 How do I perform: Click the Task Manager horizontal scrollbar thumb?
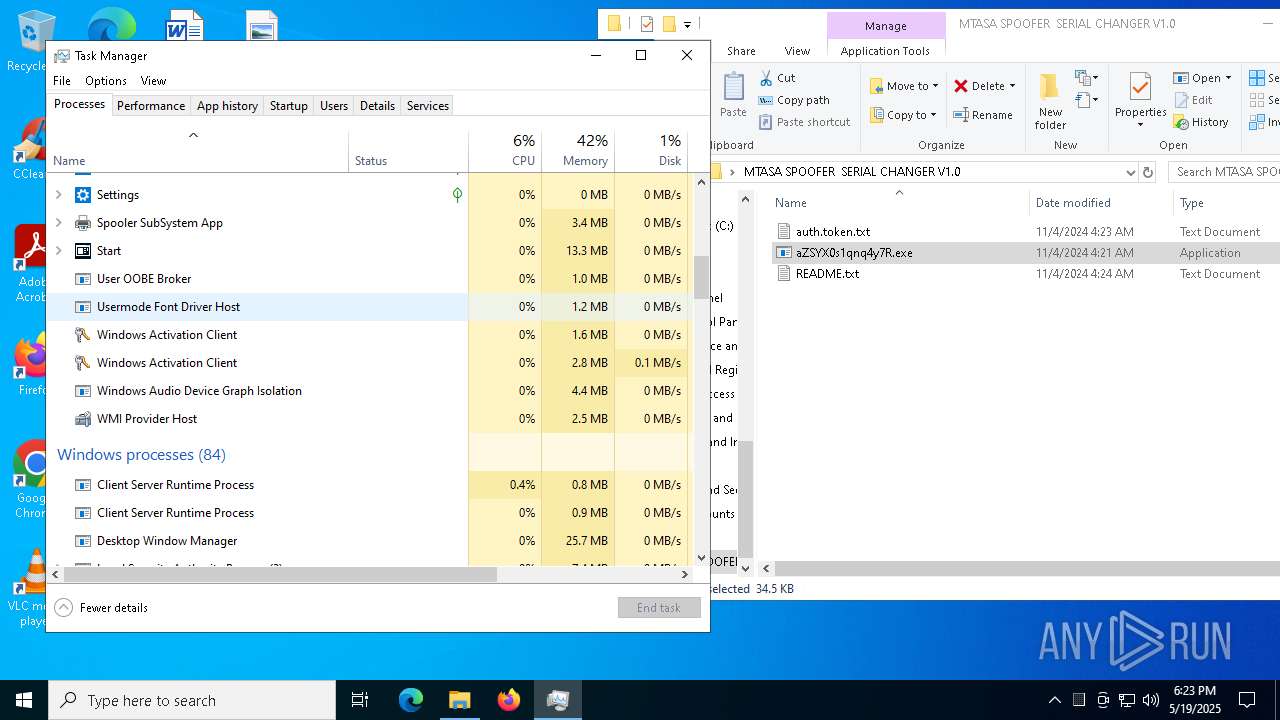click(280, 575)
